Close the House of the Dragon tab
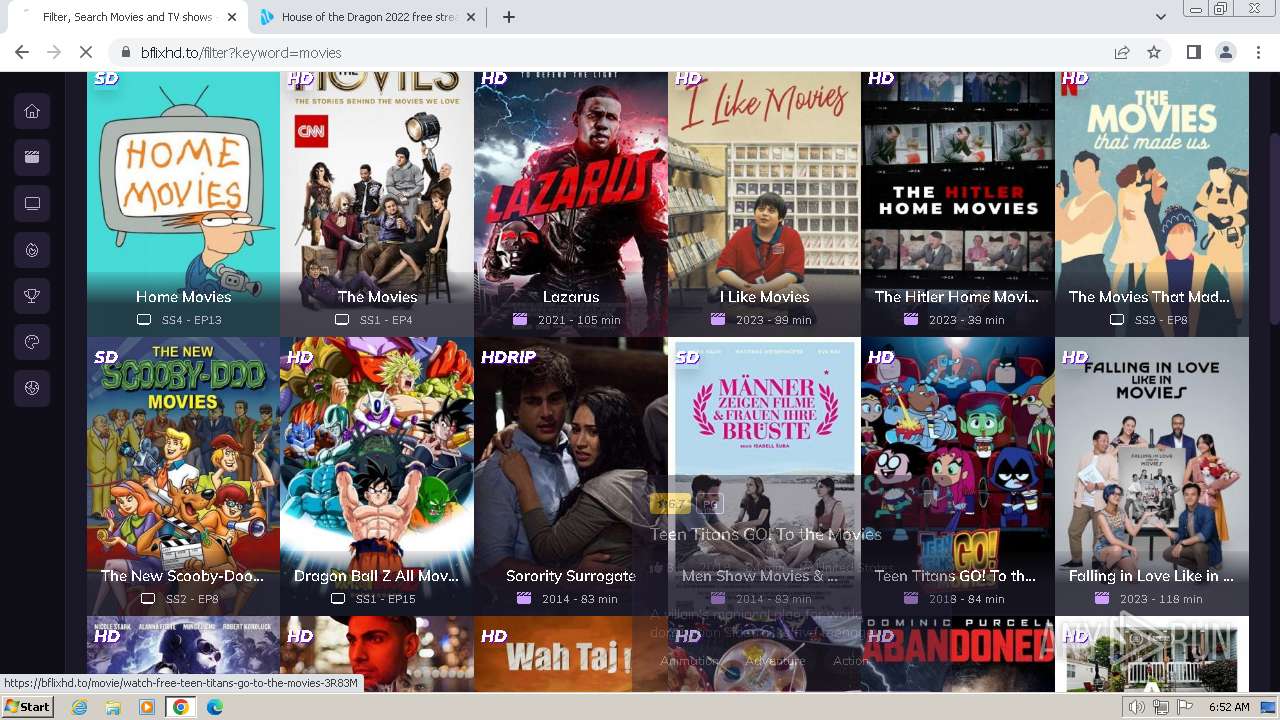Screen dimensions: 1280x720 click(471, 17)
